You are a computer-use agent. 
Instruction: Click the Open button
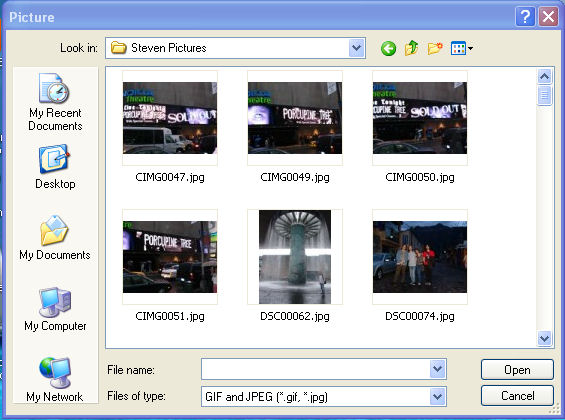[x=517, y=370]
